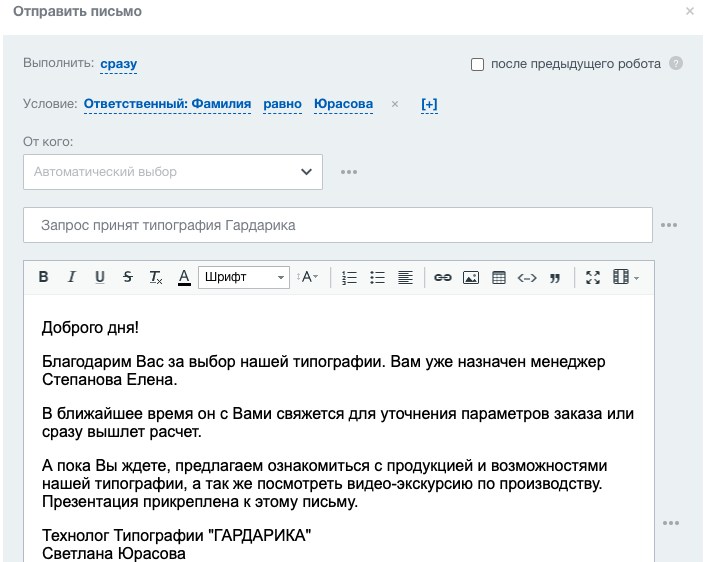Close the Отправить письмо dialog
This screenshot has width=707, height=562.
pos(690,11)
